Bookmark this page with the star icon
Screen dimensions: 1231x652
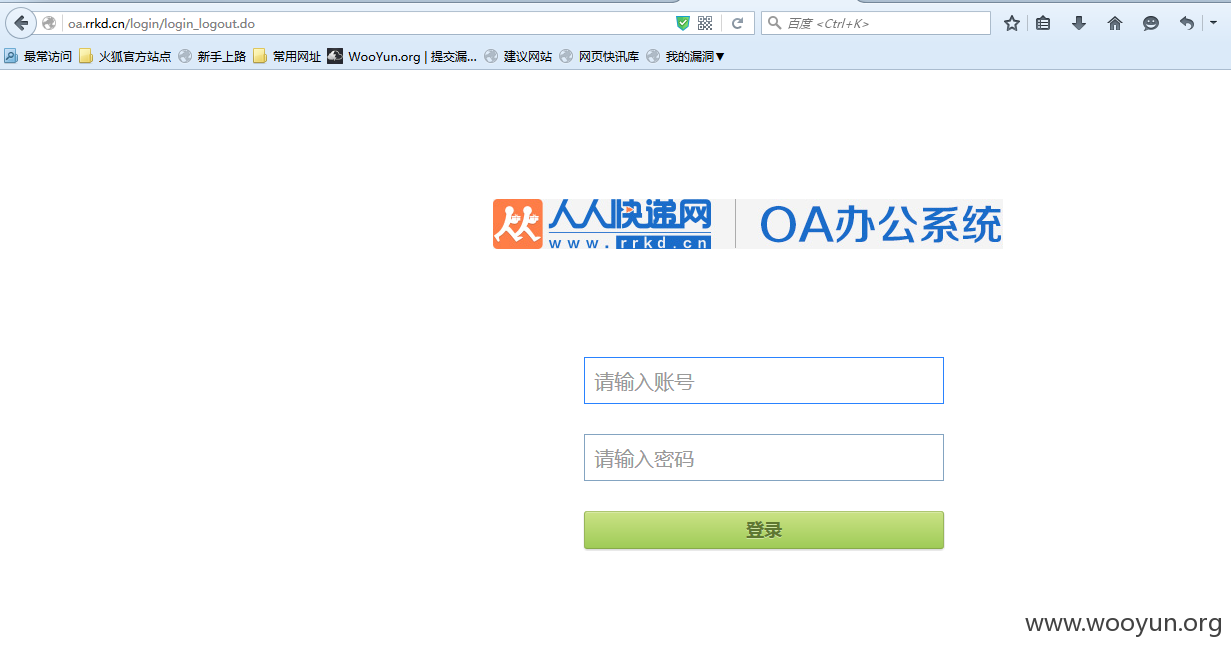click(x=1012, y=23)
